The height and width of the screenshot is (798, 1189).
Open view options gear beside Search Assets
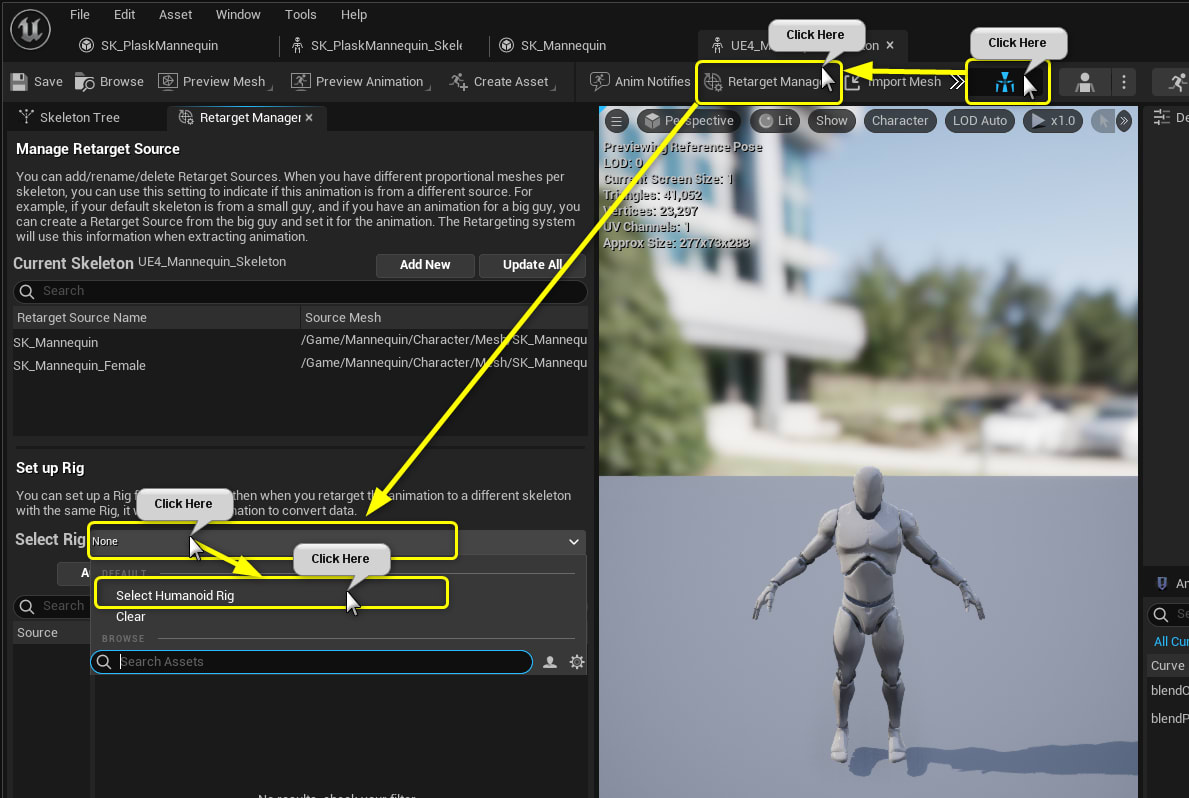[577, 662]
